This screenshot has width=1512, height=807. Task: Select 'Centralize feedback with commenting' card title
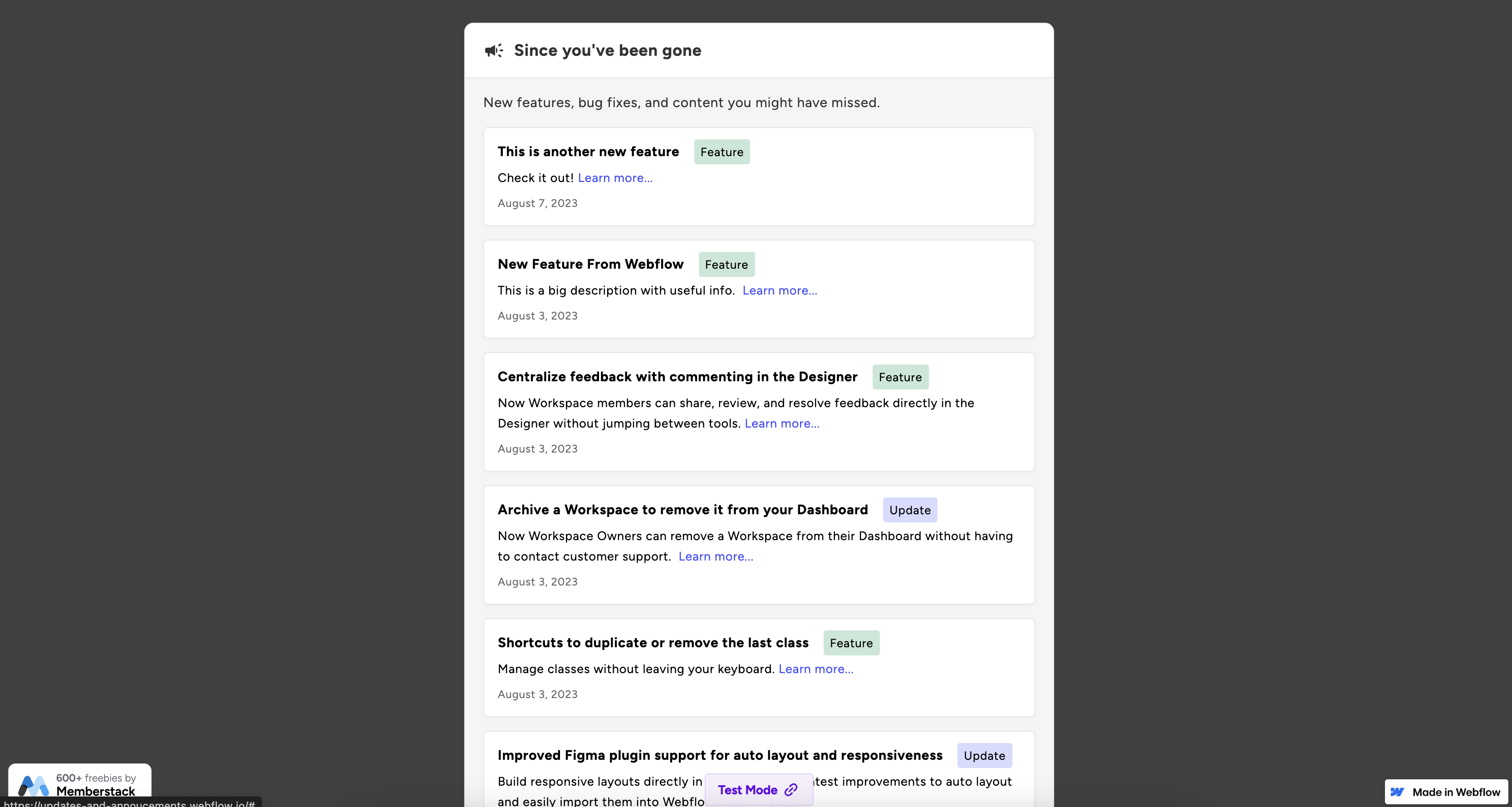pyautogui.click(x=677, y=377)
